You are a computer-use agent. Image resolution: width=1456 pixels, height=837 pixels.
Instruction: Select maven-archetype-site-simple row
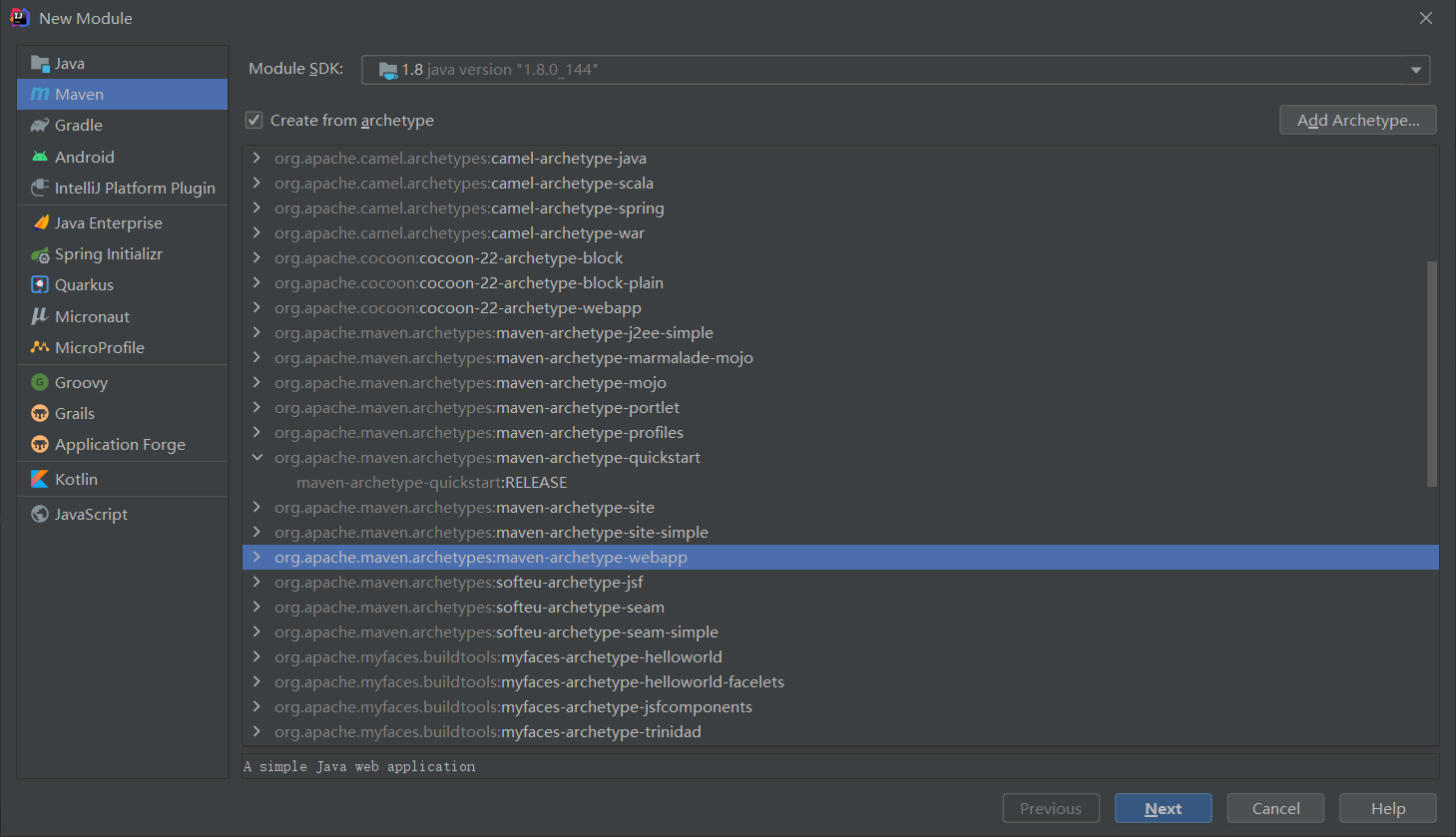click(840, 532)
